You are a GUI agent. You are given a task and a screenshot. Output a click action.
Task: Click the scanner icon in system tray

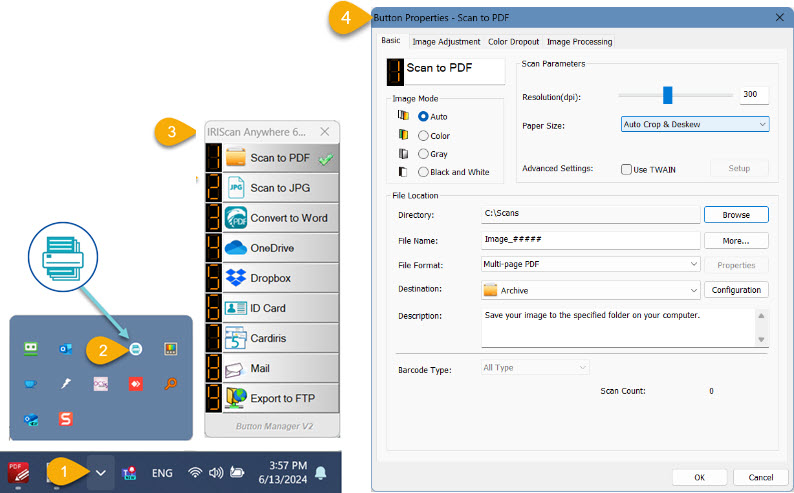134,348
